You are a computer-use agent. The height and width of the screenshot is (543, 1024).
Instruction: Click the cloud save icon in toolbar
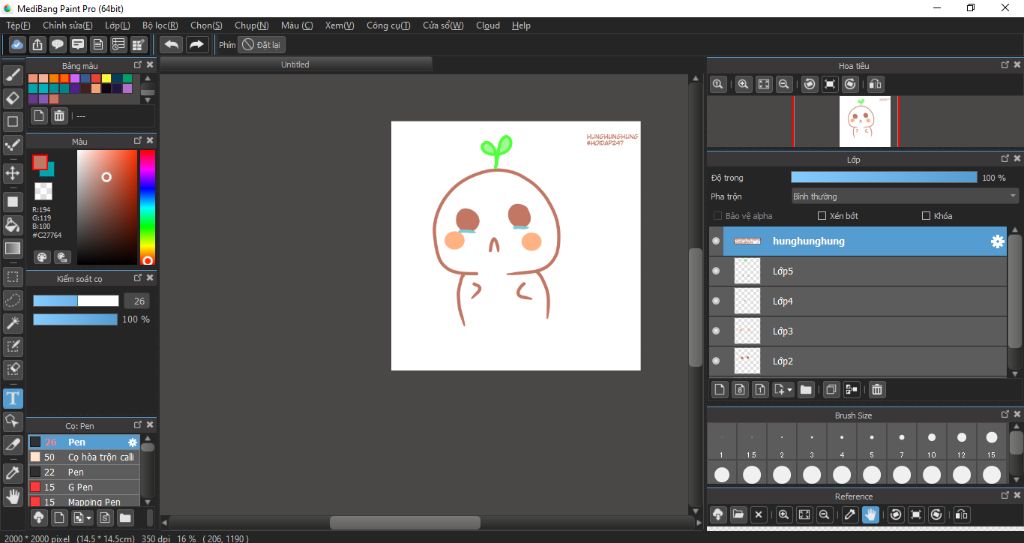point(17,44)
